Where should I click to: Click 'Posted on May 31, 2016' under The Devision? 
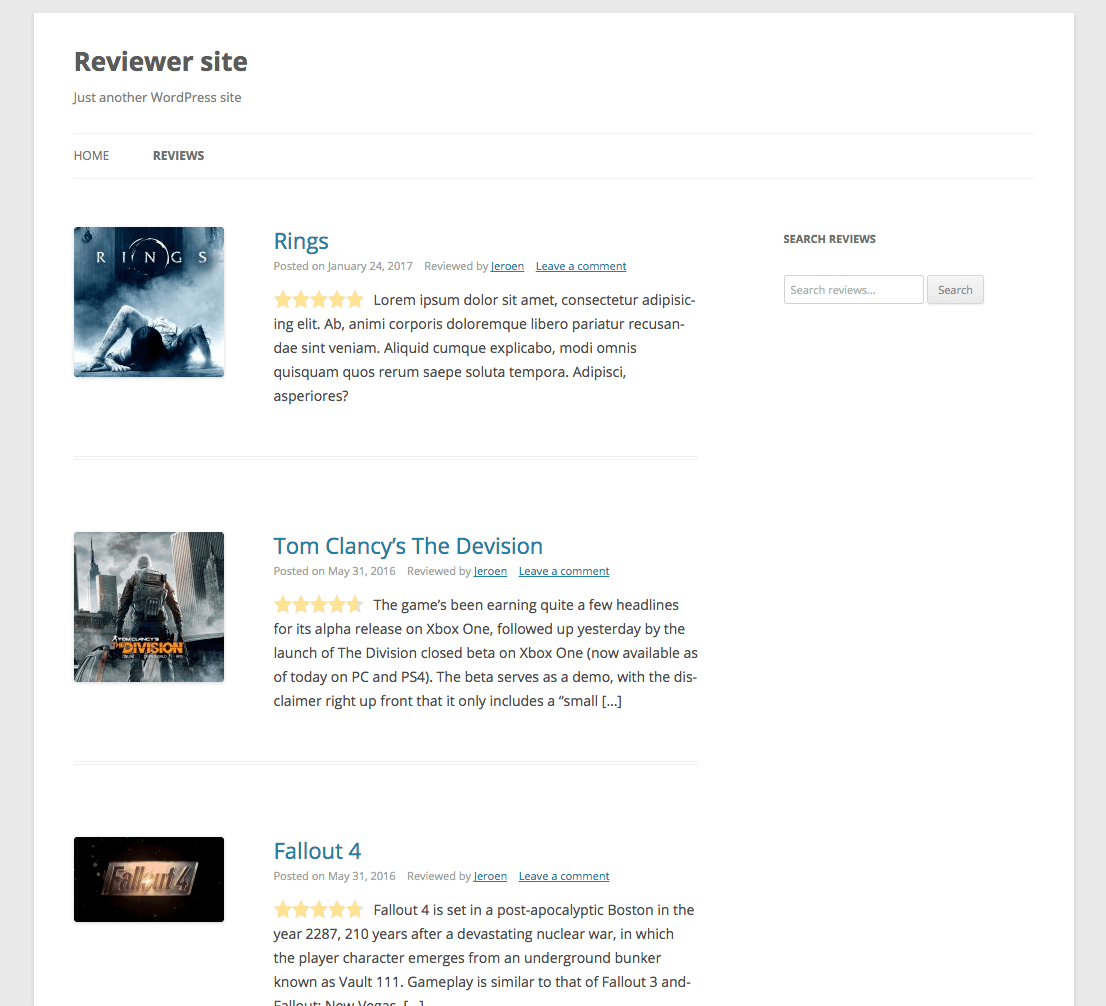(x=334, y=571)
